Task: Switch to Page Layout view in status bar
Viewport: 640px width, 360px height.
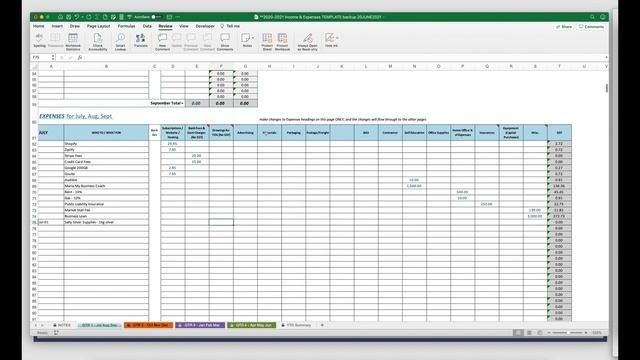Action: coord(529,333)
